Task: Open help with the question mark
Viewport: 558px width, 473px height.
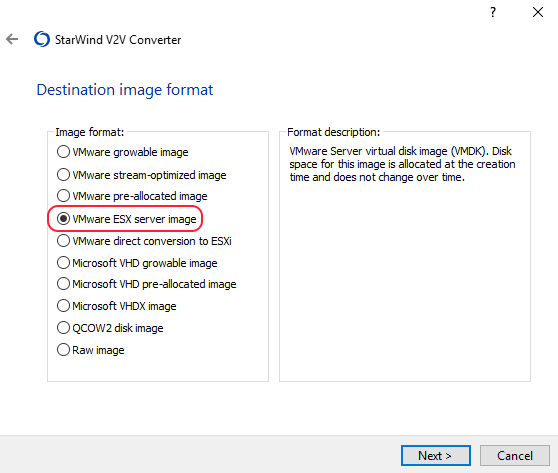Action: tap(493, 12)
